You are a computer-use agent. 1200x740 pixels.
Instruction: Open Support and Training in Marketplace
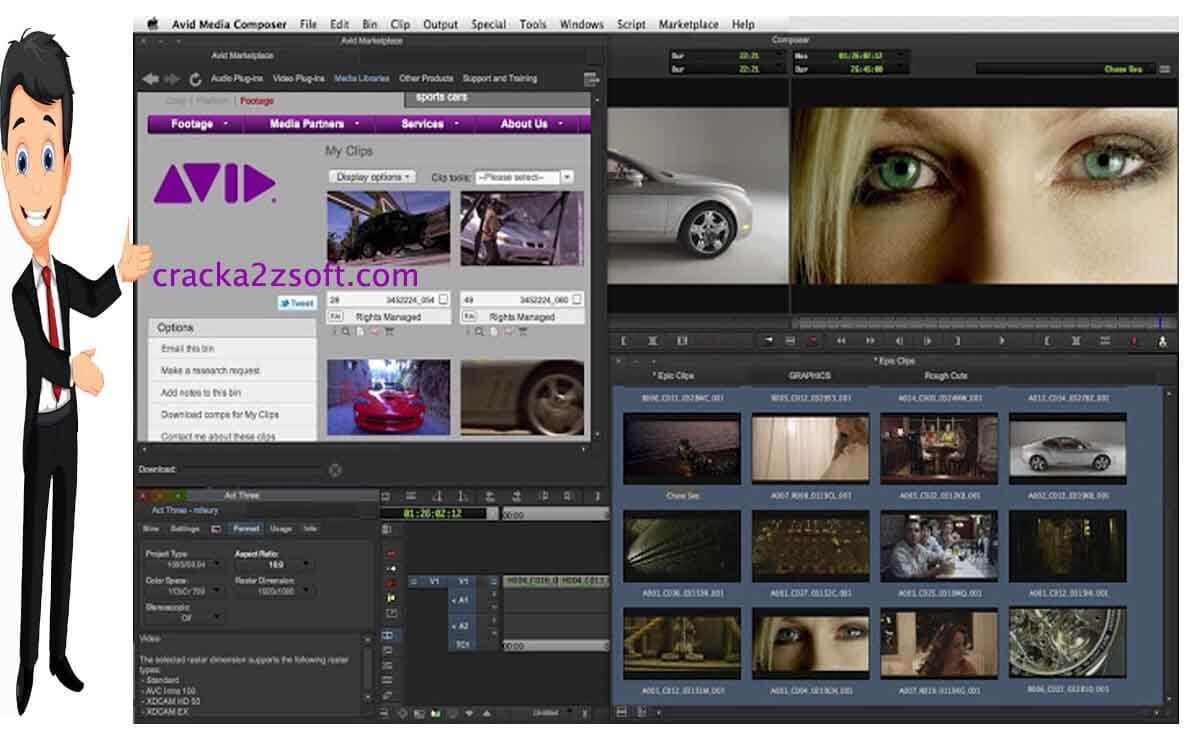500,78
